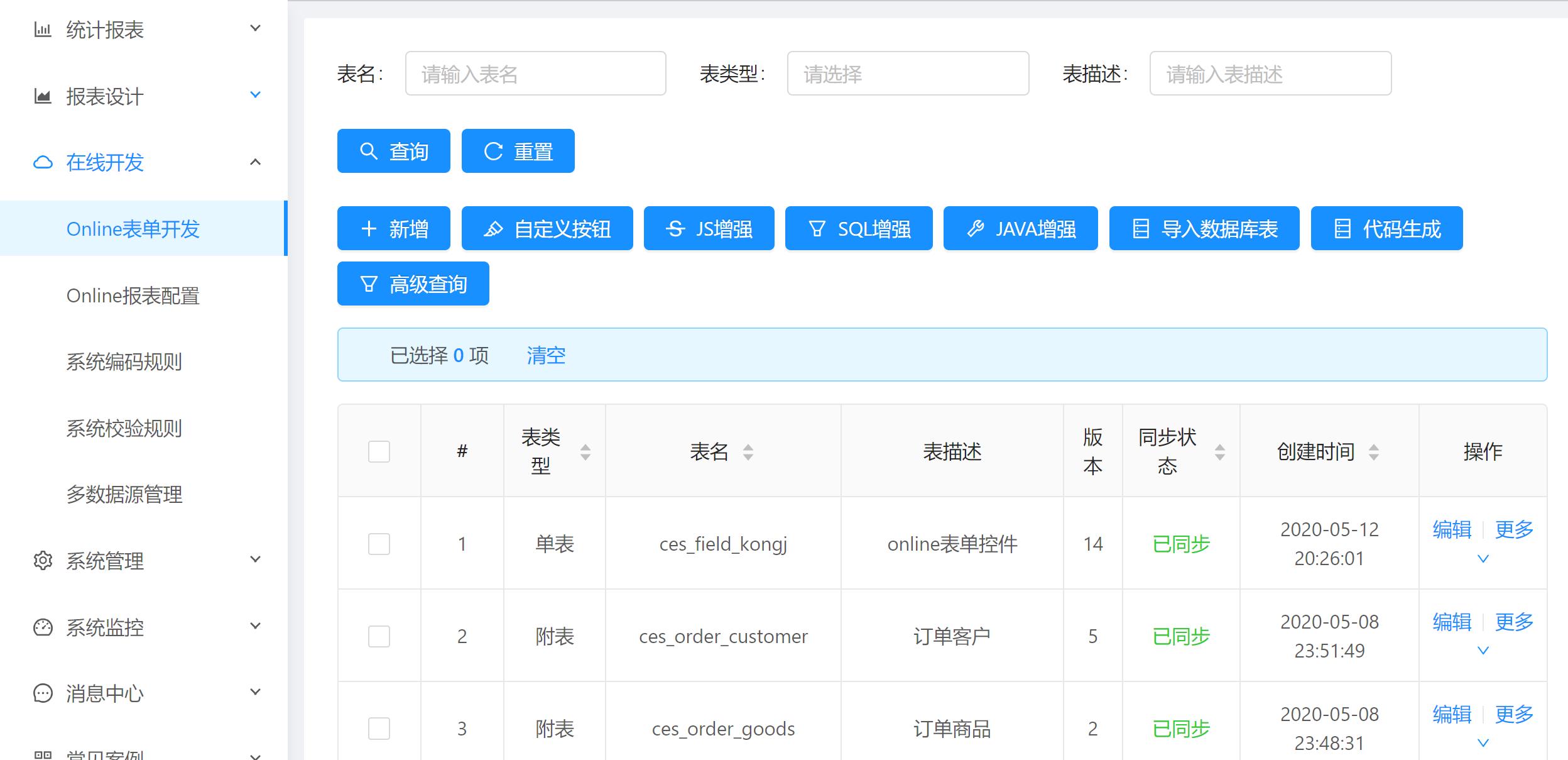Click the database icon on 导入数据库表
This screenshot has width=1568, height=760.
[1141, 229]
